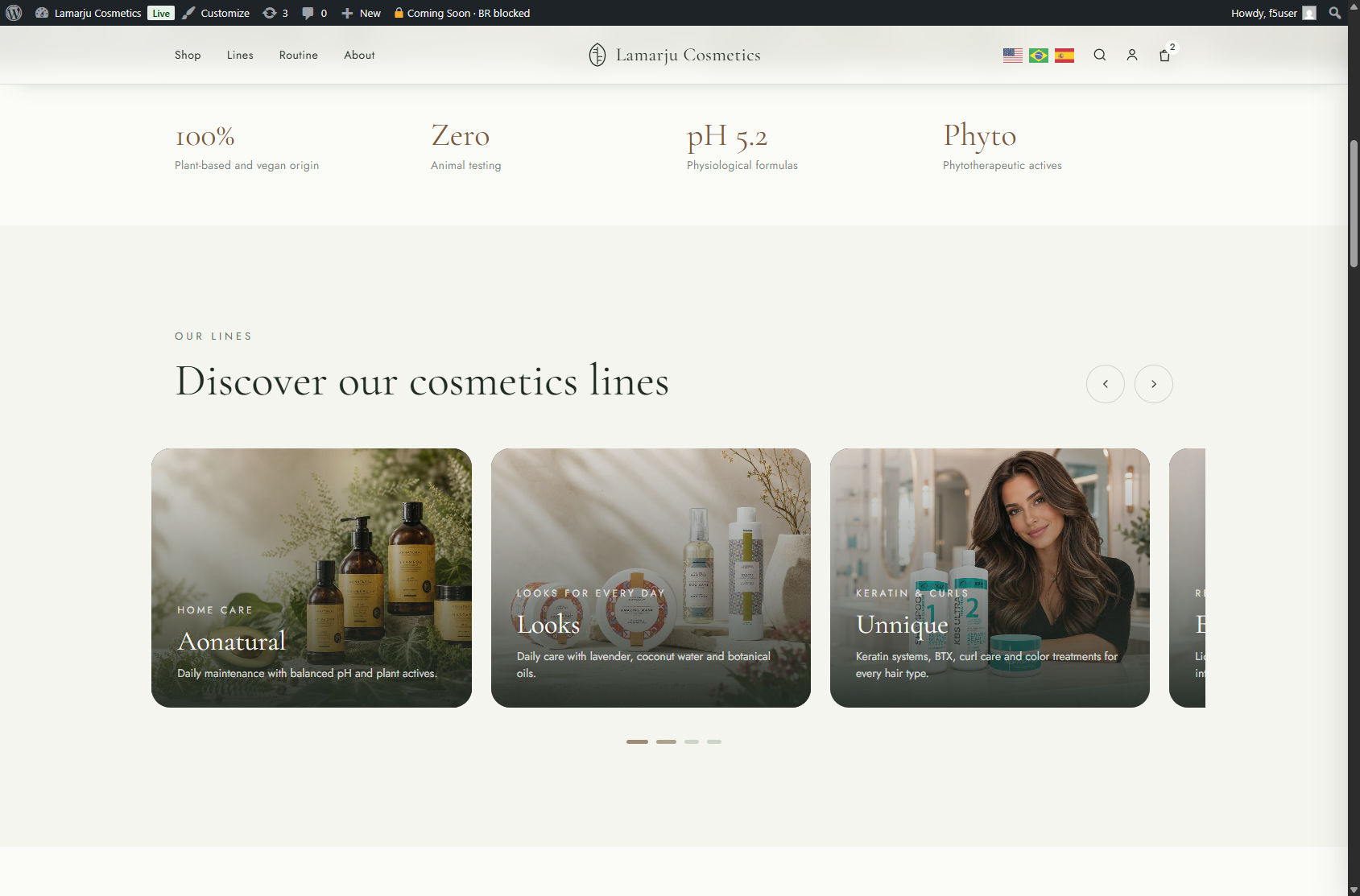The width and height of the screenshot is (1360, 896).
Task: Select fourth carousel pagination dot
Action: [714, 741]
